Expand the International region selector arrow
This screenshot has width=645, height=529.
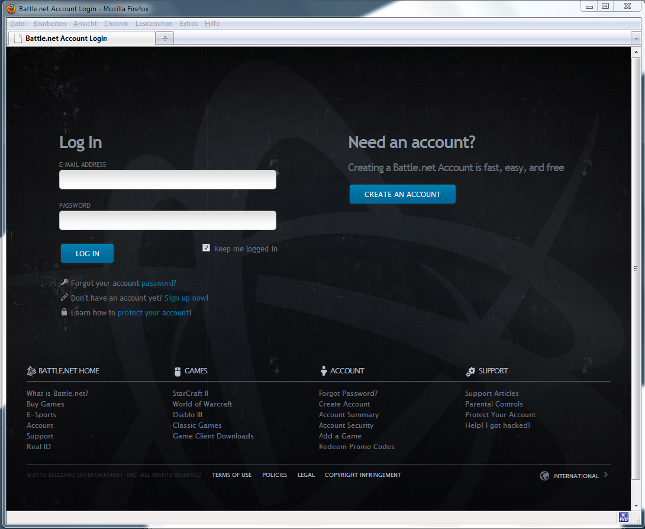click(606, 475)
